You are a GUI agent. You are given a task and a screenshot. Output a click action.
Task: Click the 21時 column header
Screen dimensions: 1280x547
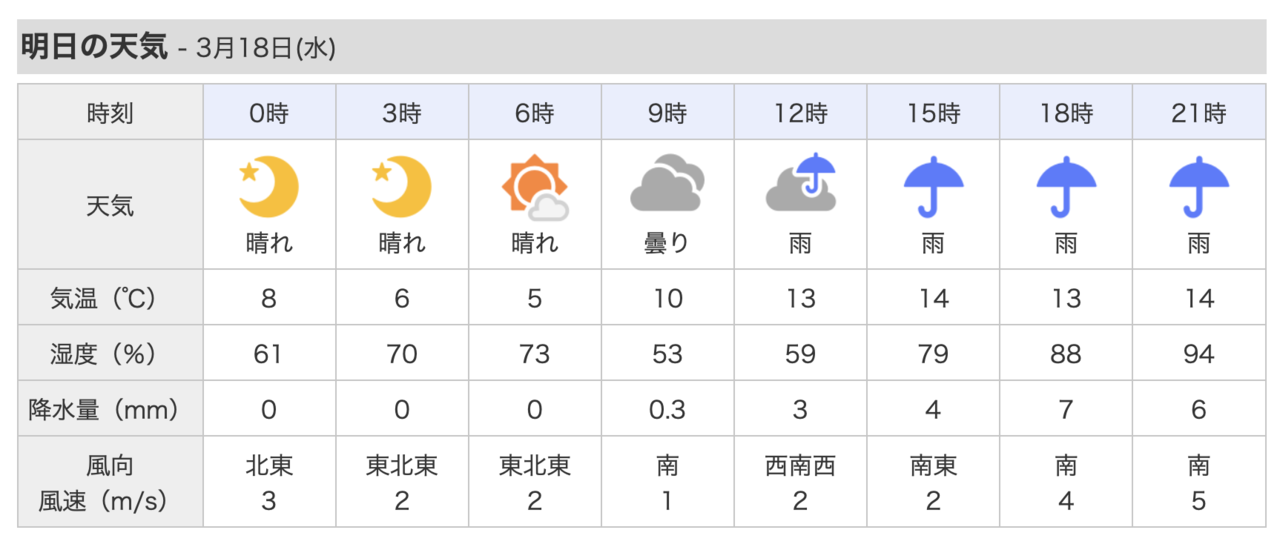(1199, 113)
